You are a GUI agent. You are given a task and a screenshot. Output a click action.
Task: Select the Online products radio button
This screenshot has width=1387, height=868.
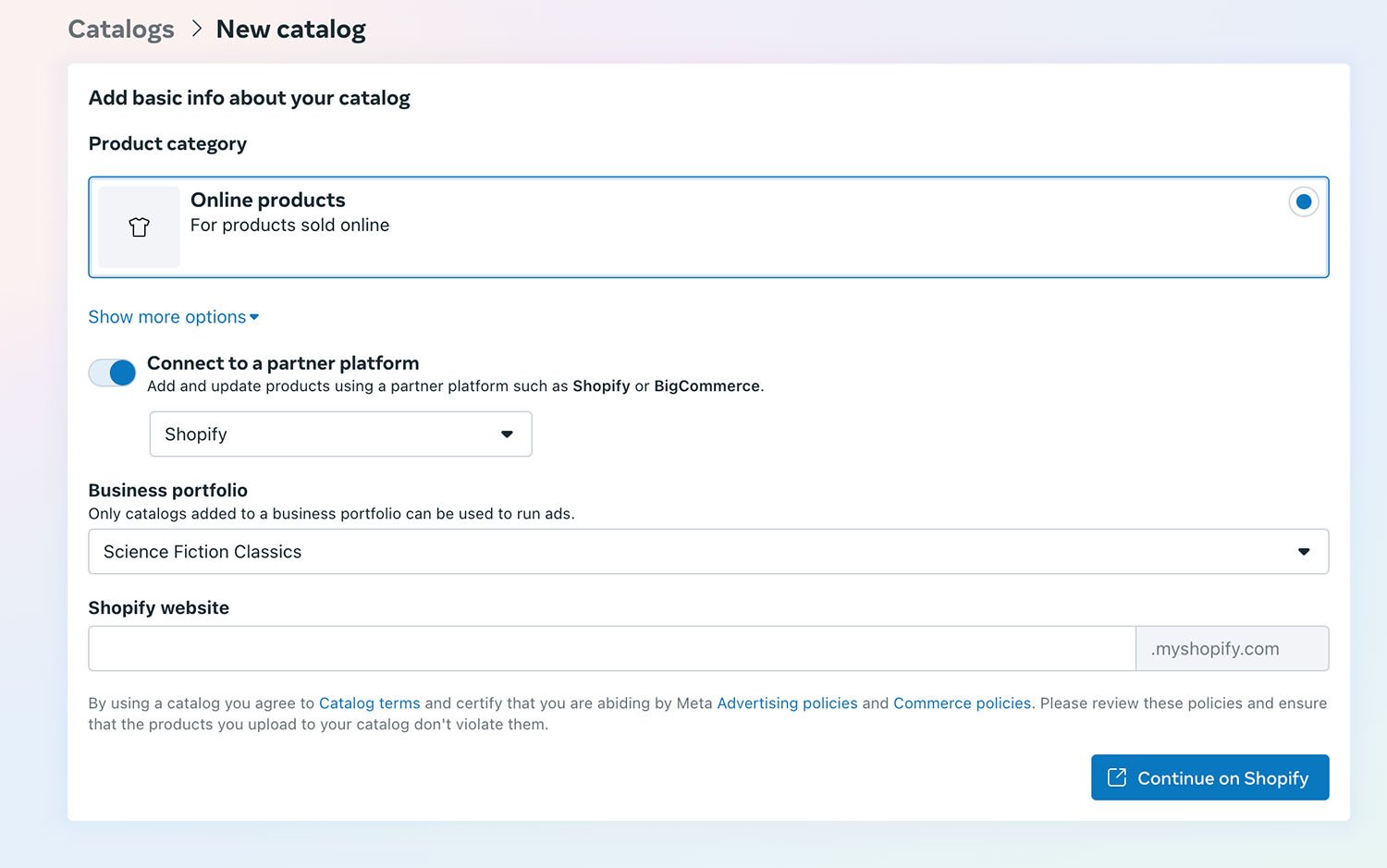1303,202
